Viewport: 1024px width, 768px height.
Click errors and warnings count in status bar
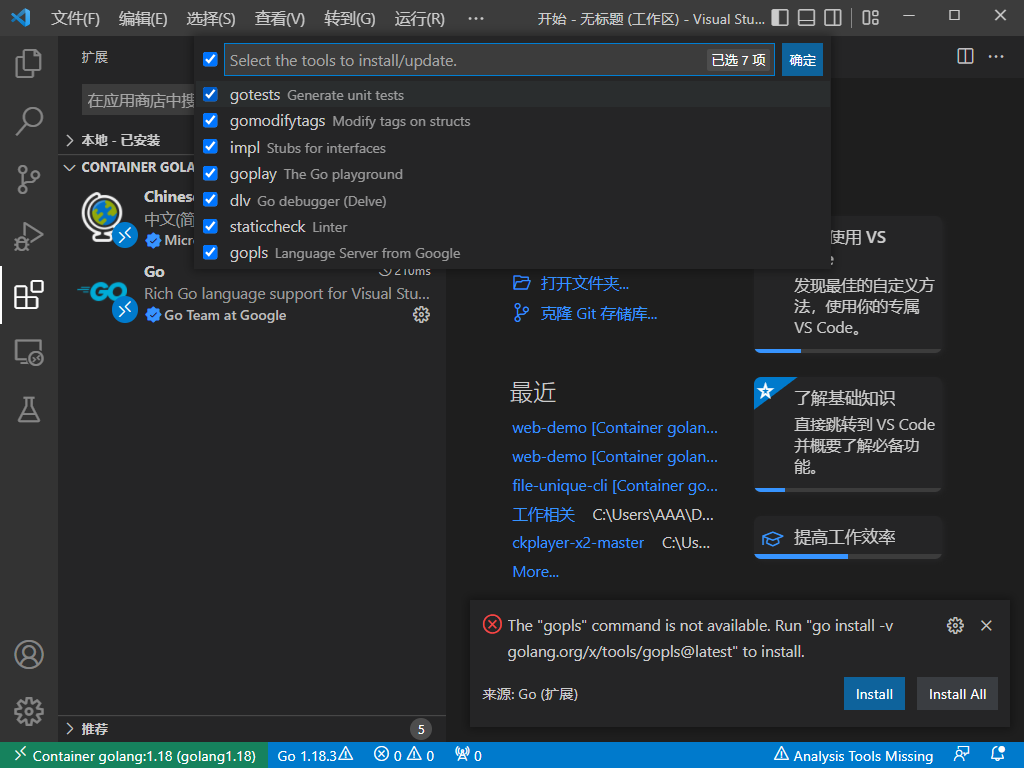pos(404,756)
